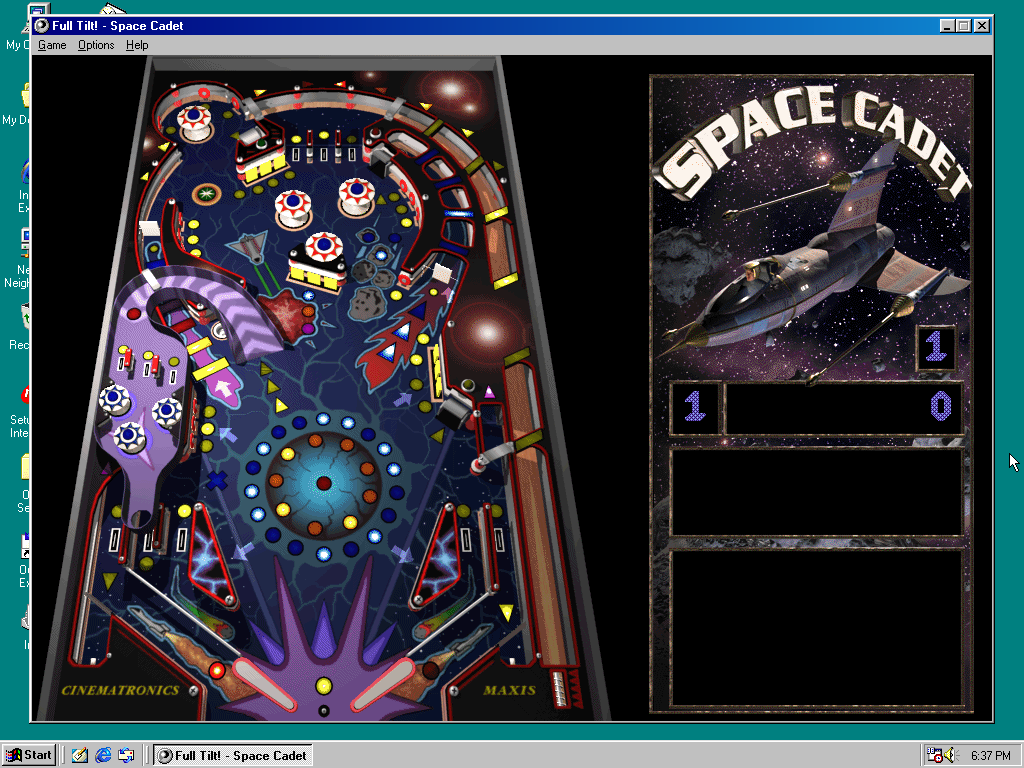Click the volume speaker tray icon
The height and width of the screenshot is (768, 1024).
[x=949, y=755]
